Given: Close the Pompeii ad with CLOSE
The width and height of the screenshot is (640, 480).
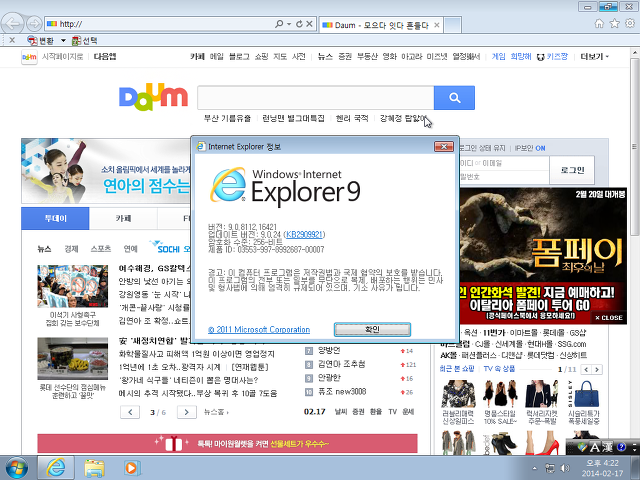Looking at the screenshot, I should click(609, 318).
